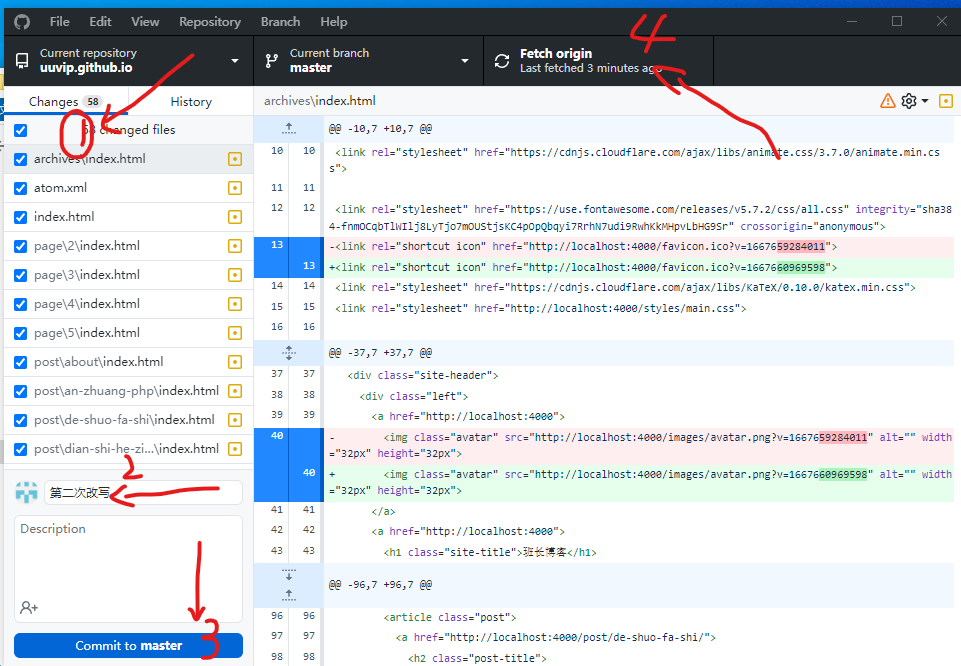Expand the diff hunk above line 10

click(289, 129)
